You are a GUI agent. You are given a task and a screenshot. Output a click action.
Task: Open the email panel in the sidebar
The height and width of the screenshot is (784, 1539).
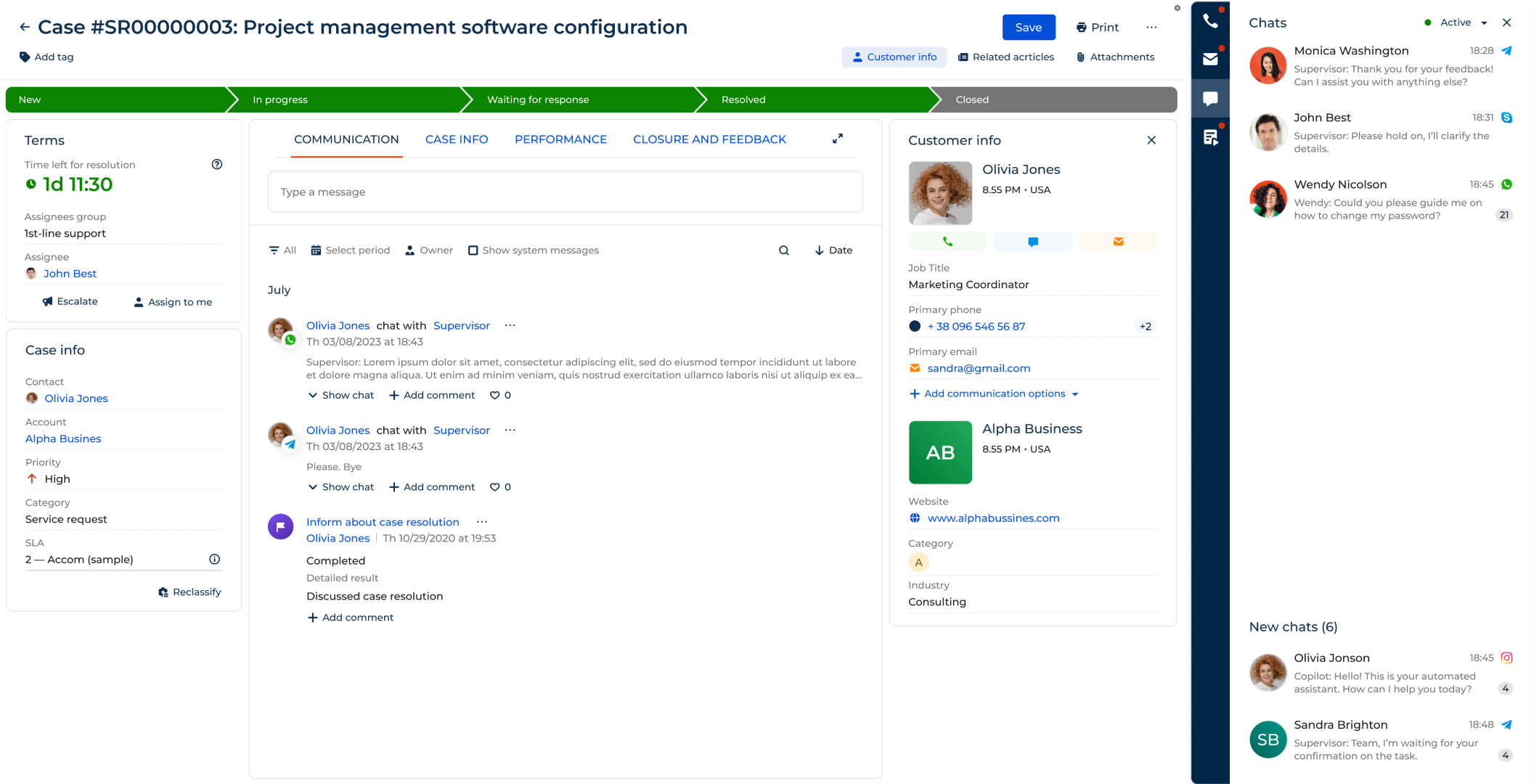click(x=1209, y=60)
